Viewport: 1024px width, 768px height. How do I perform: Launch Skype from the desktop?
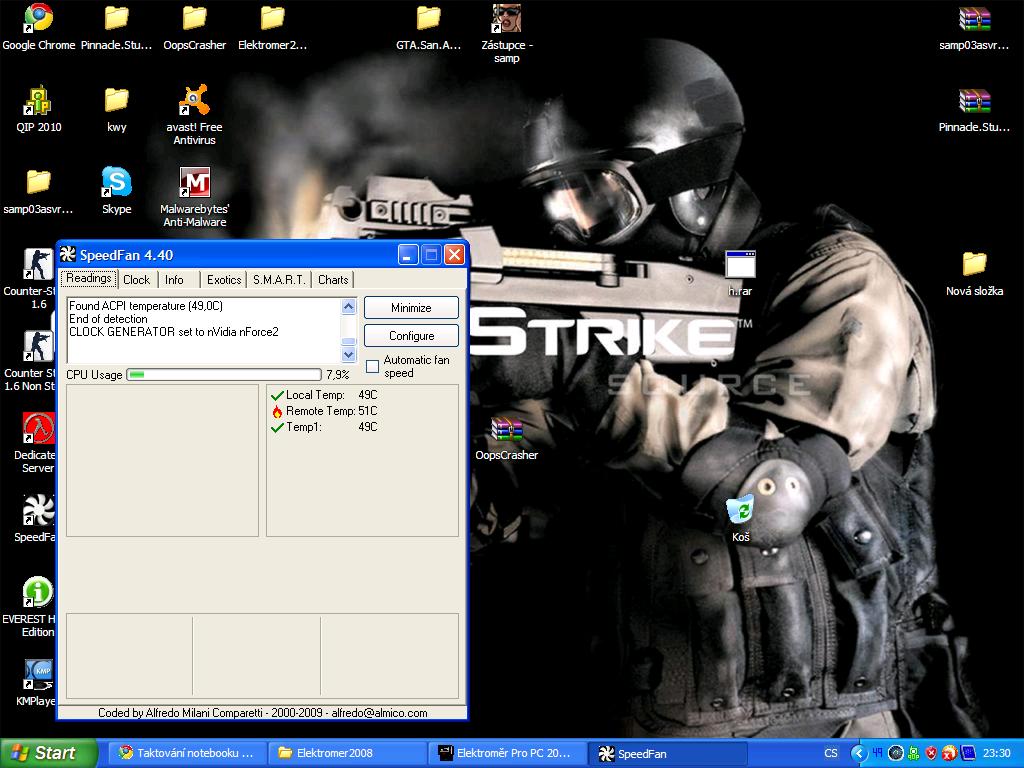coord(116,183)
